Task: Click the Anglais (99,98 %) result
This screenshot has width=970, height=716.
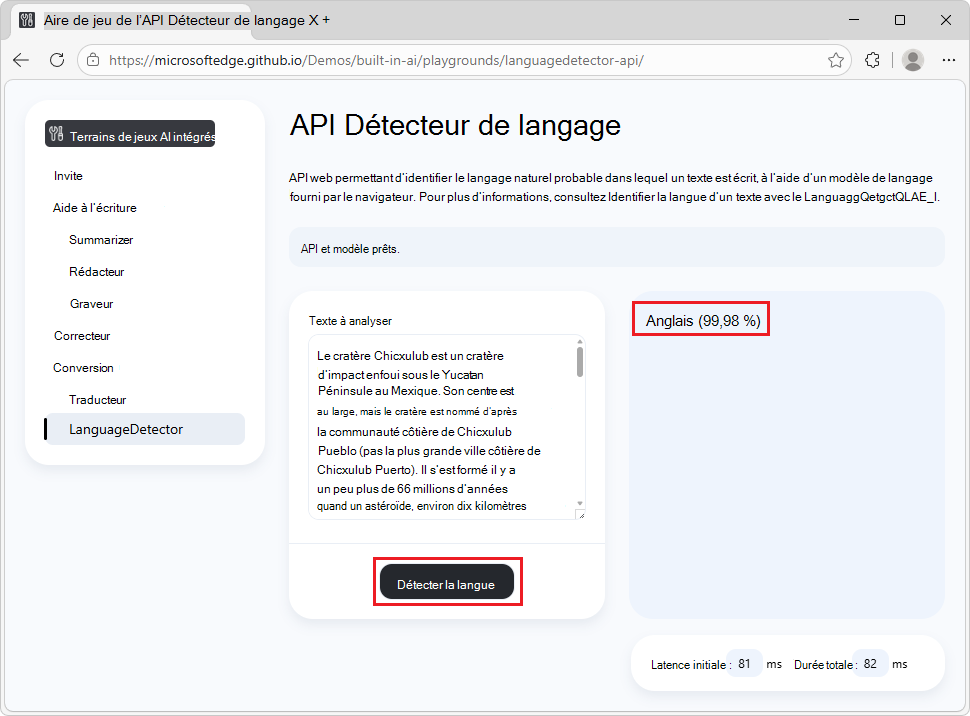Action: coord(703,321)
